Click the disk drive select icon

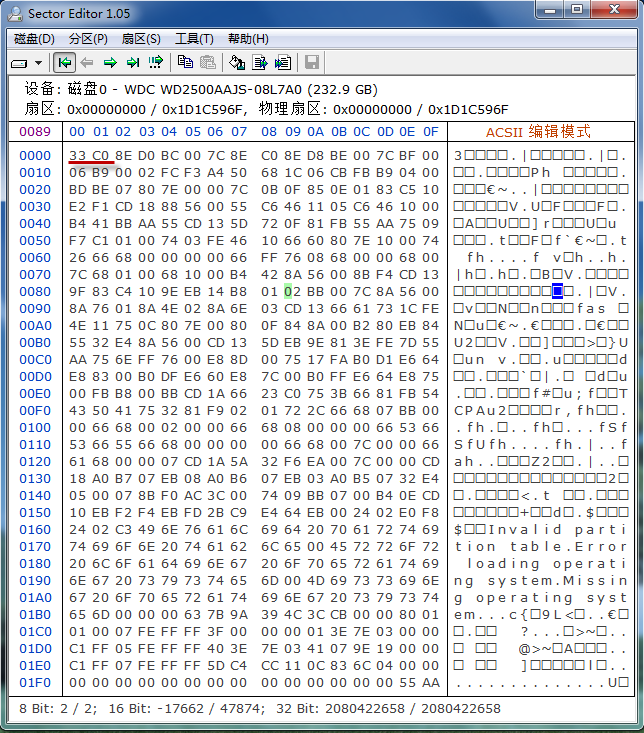(x=19, y=63)
